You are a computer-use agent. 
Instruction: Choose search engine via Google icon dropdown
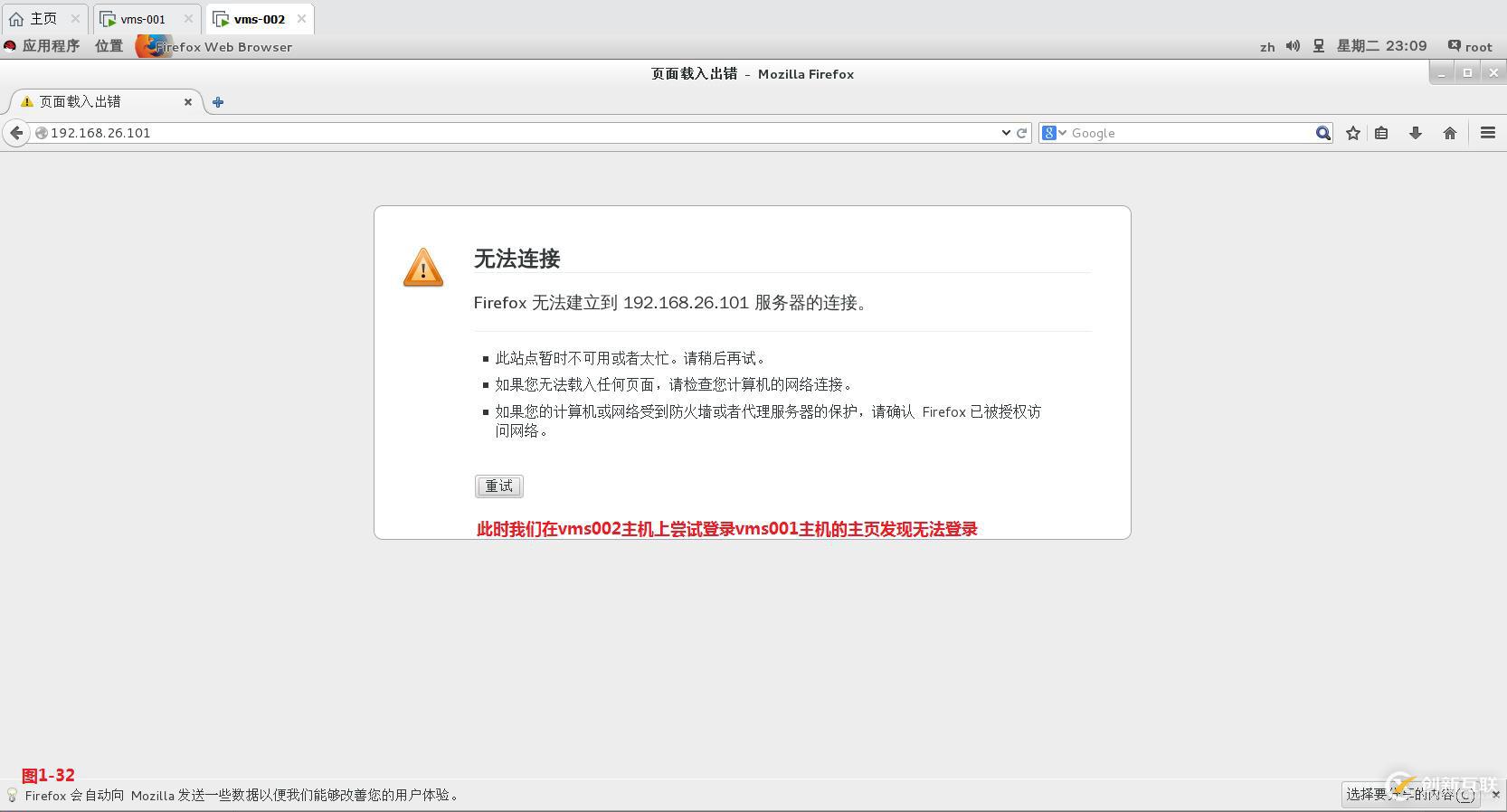click(1054, 133)
